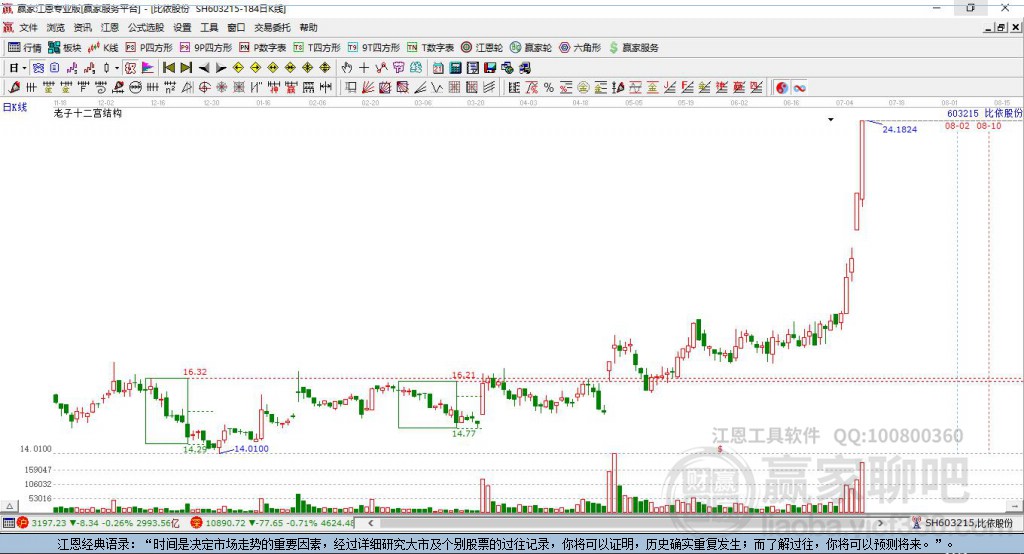Open the 江恩 menu
1024x554 pixels.
[110, 27]
